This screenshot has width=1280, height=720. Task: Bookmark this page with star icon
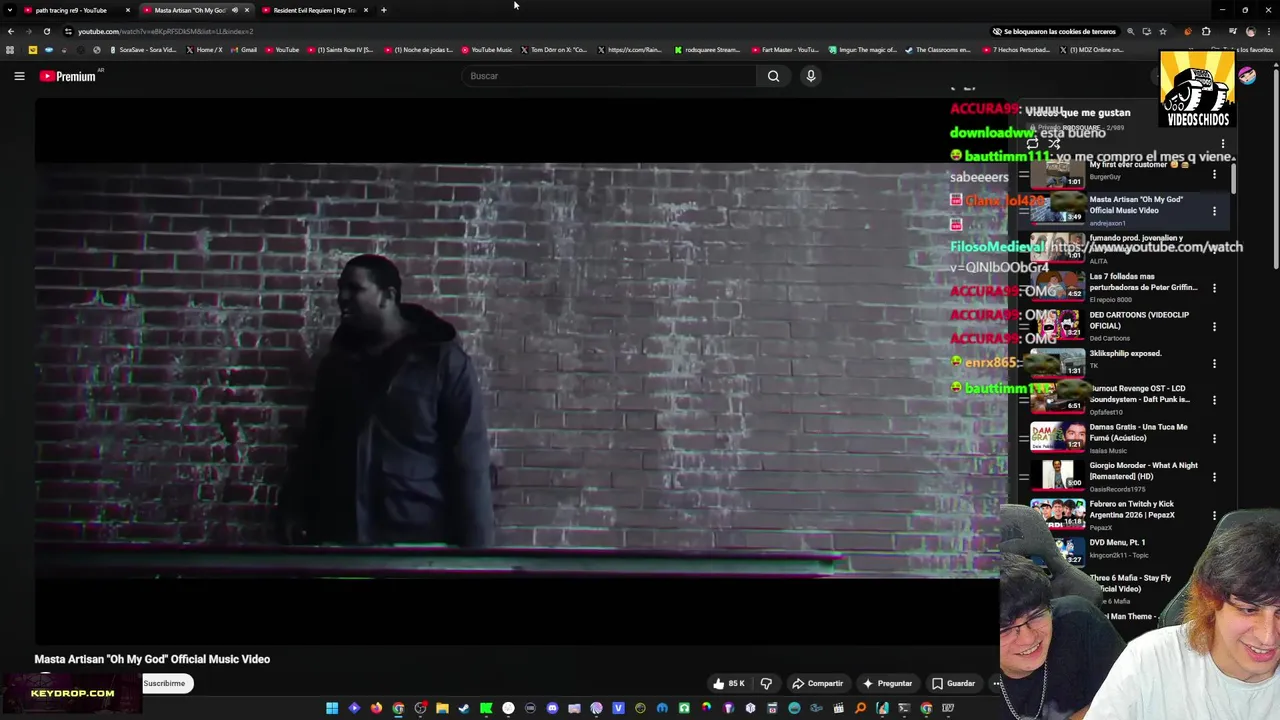[1162, 31]
